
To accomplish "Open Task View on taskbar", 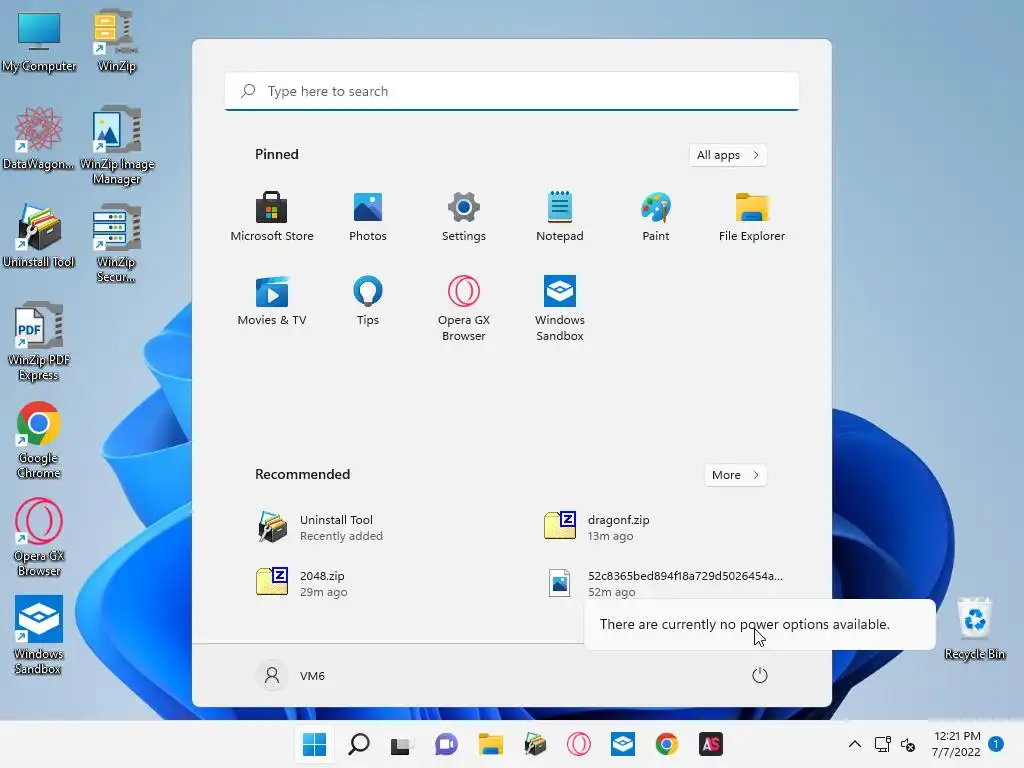I will click(x=402, y=744).
